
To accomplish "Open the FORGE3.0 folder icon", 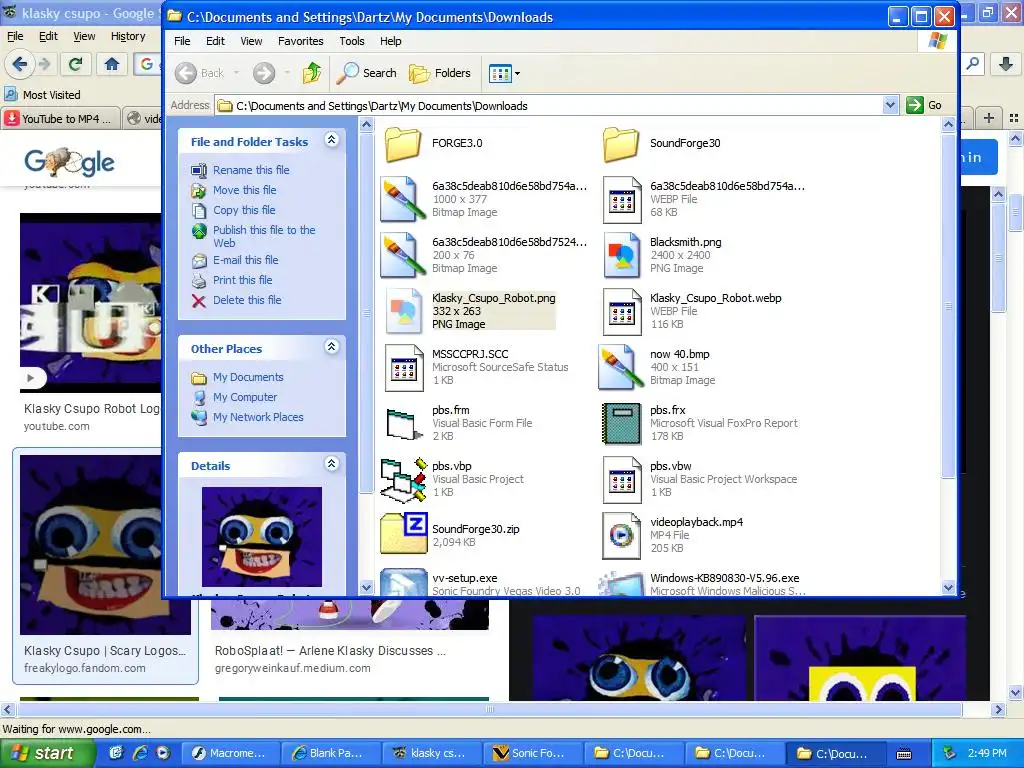I will [403, 144].
